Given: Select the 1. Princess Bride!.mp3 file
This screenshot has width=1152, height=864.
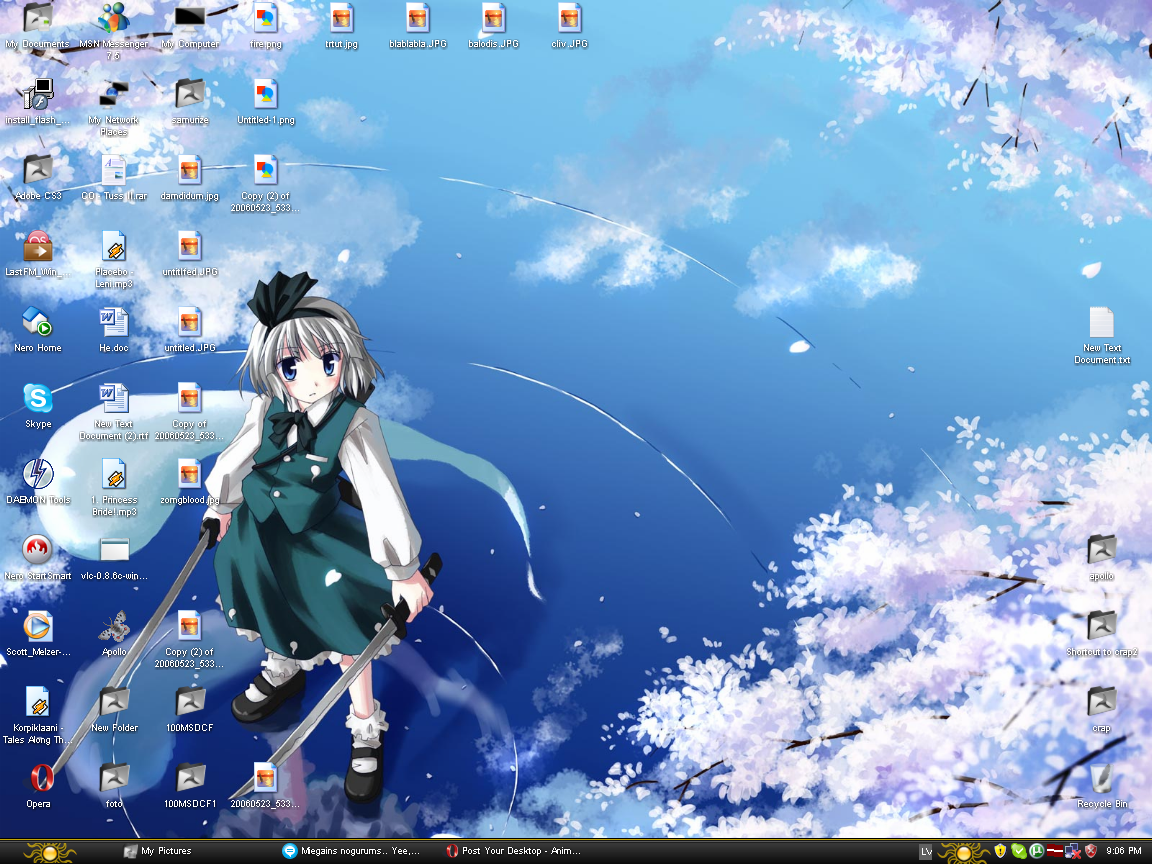Looking at the screenshot, I should [x=114, y=487].
